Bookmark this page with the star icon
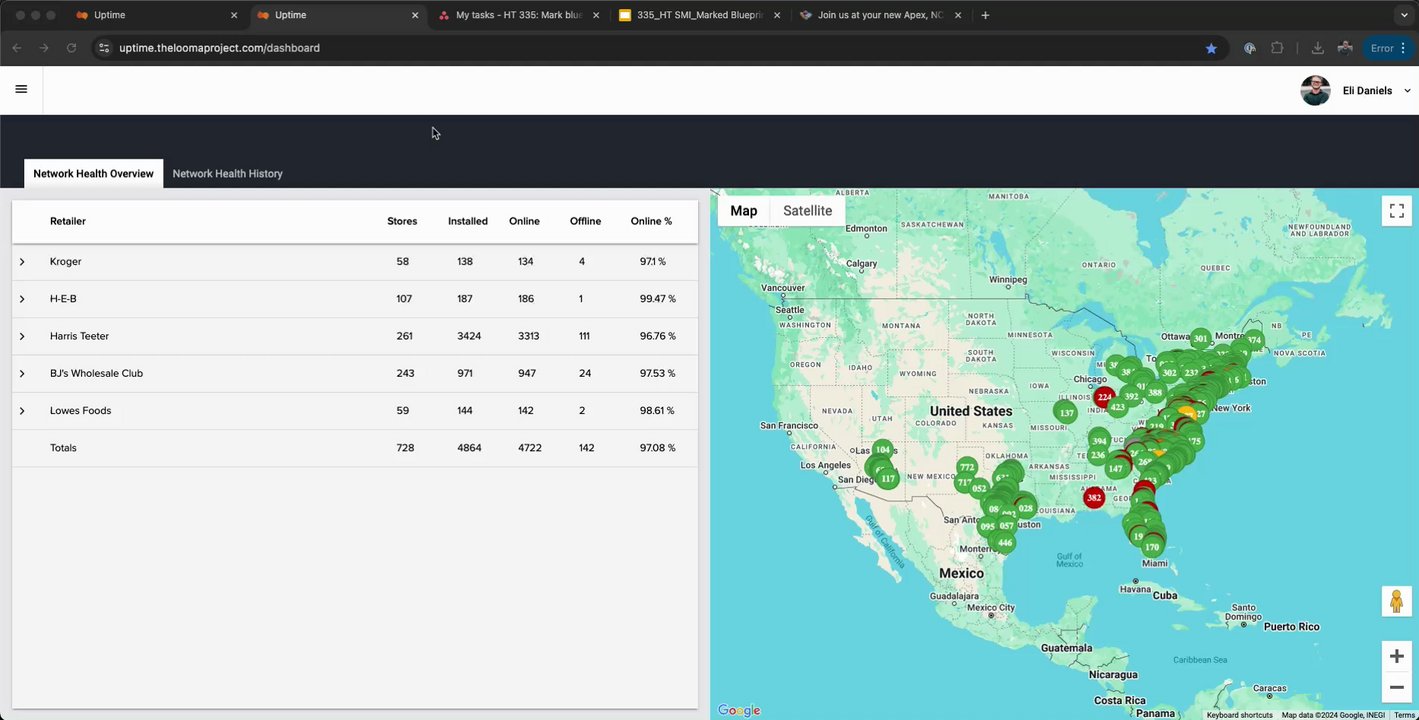The width and height of the screenshot is (1419, 720). tap(1211, 48)
